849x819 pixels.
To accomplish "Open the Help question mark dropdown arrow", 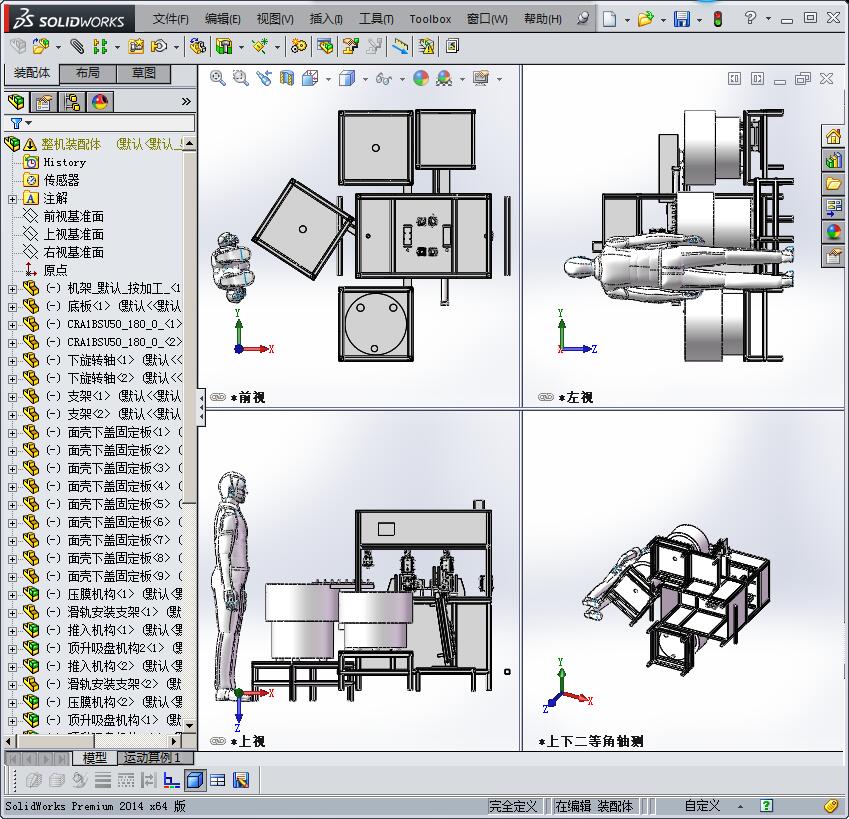I will [x=768, y=18].
